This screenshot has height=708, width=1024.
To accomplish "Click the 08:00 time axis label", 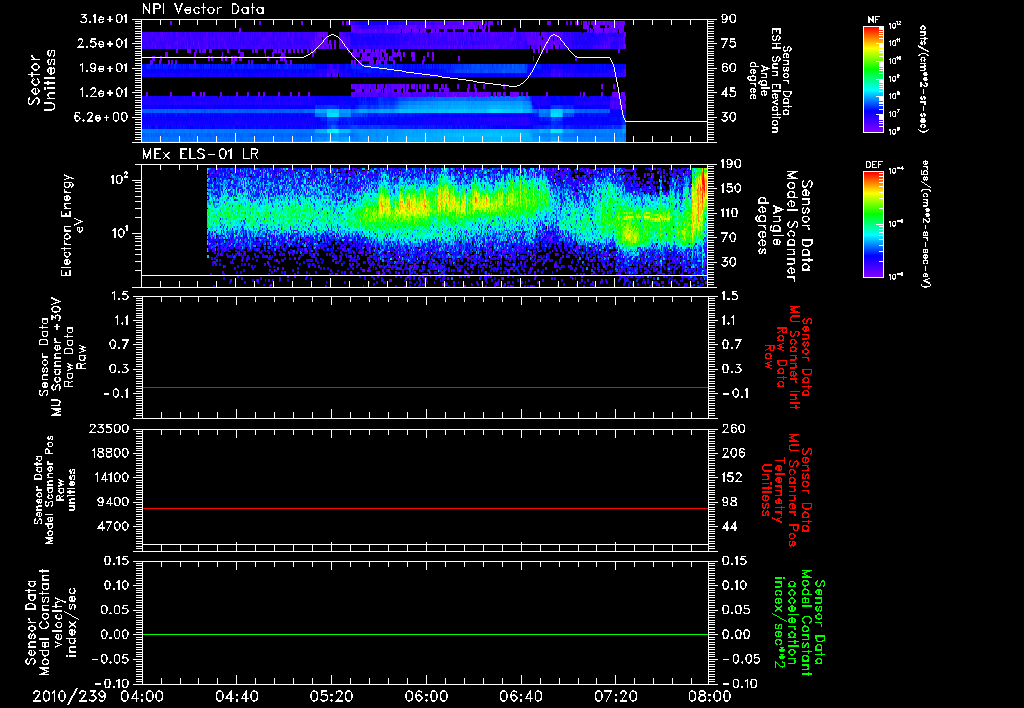I will (709, 696).
